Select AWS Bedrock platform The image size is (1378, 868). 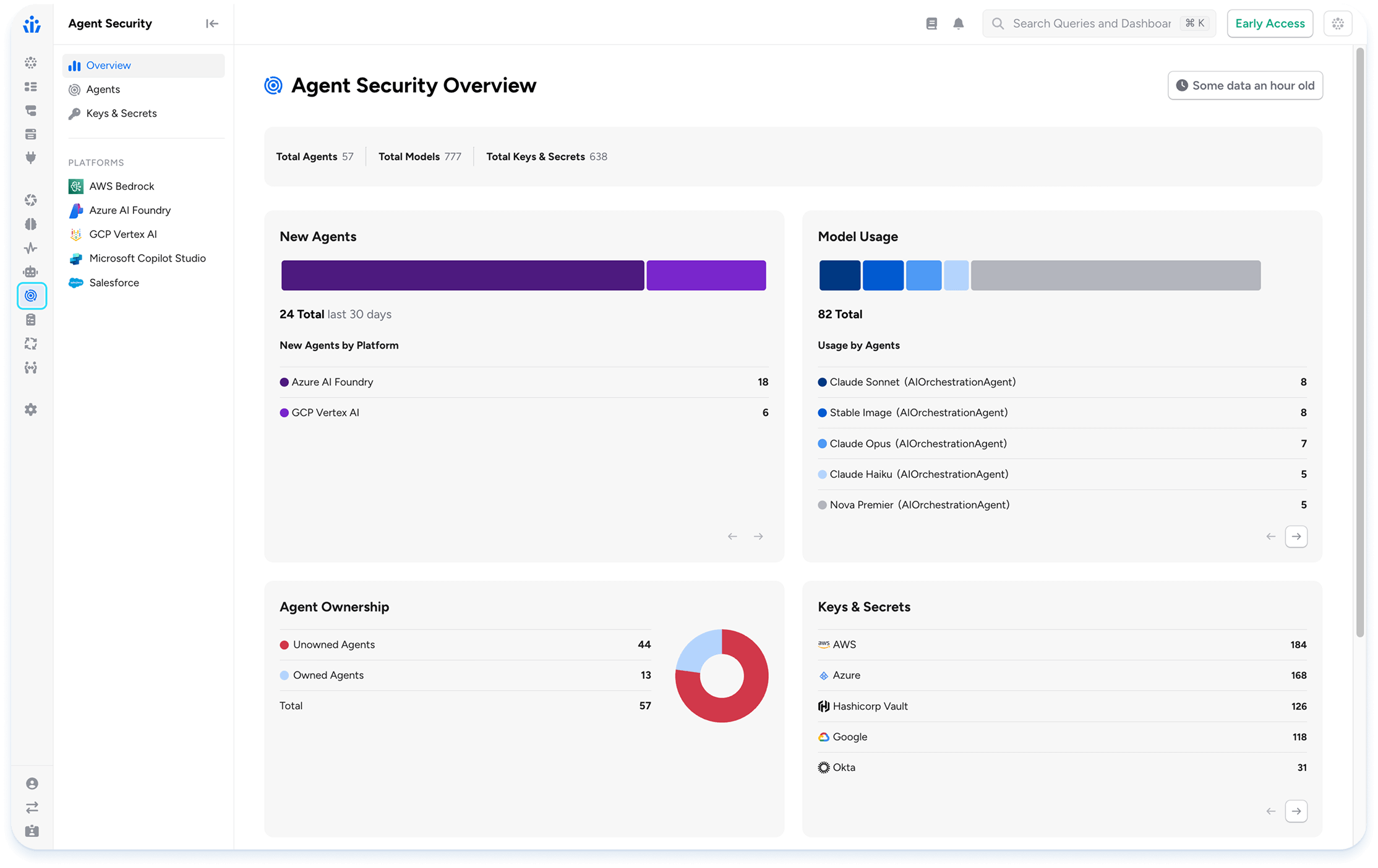tap(121, 186)
